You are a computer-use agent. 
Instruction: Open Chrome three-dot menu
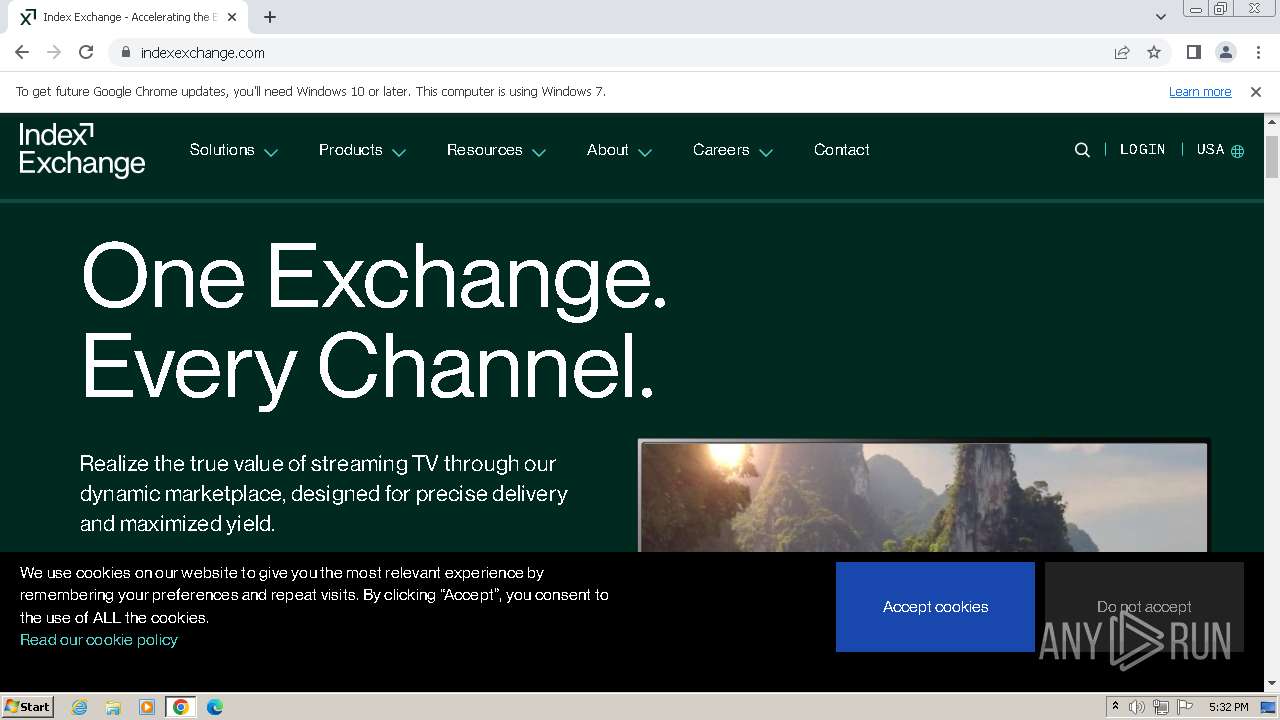pos(1258,52)
